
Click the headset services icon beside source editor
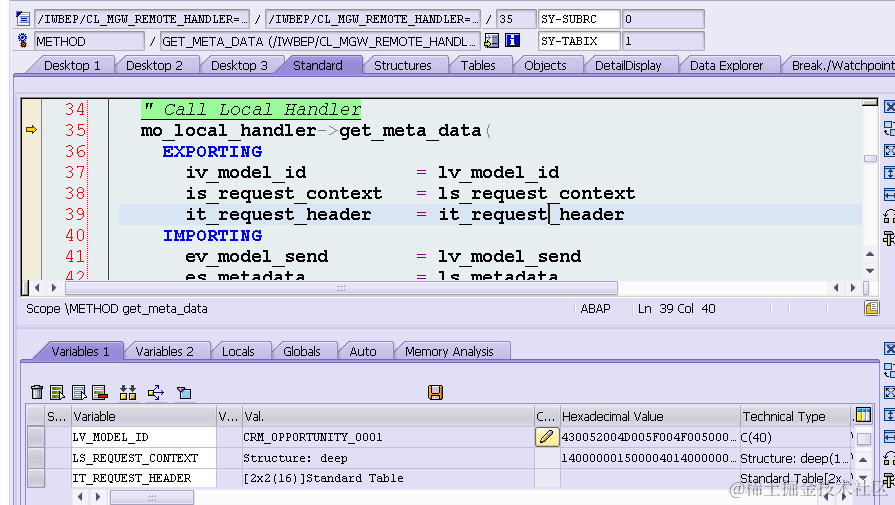[889, 216]
